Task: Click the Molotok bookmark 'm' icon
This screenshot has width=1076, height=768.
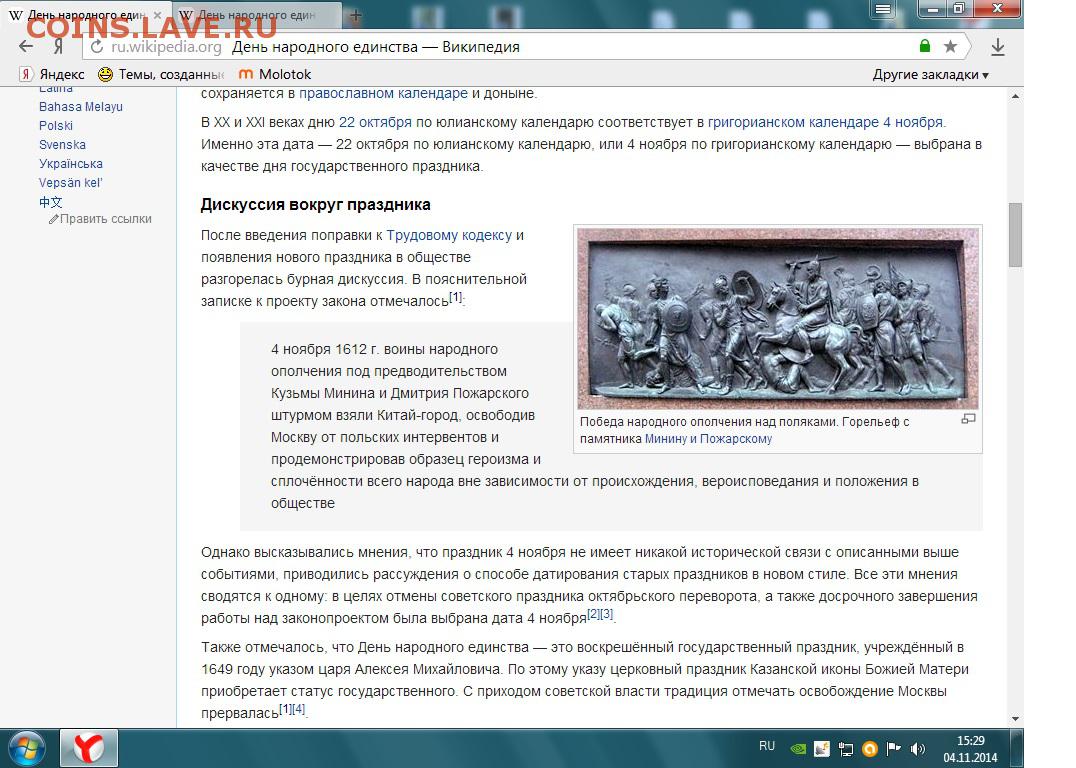Action: (246, 74)
